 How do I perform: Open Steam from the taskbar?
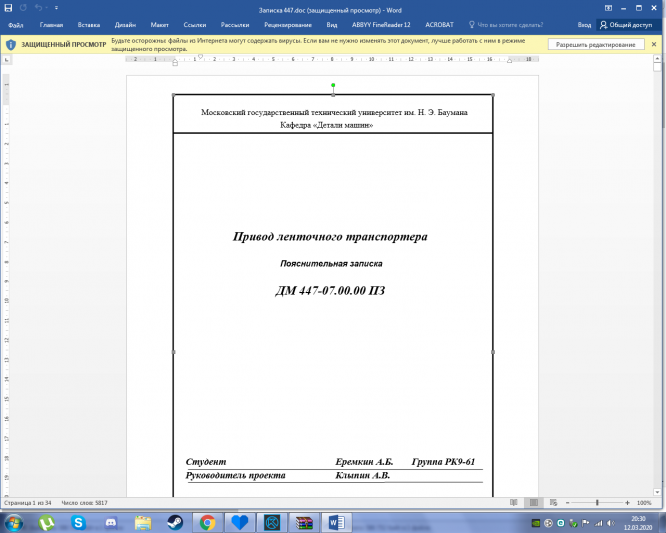tap(175, 522)
